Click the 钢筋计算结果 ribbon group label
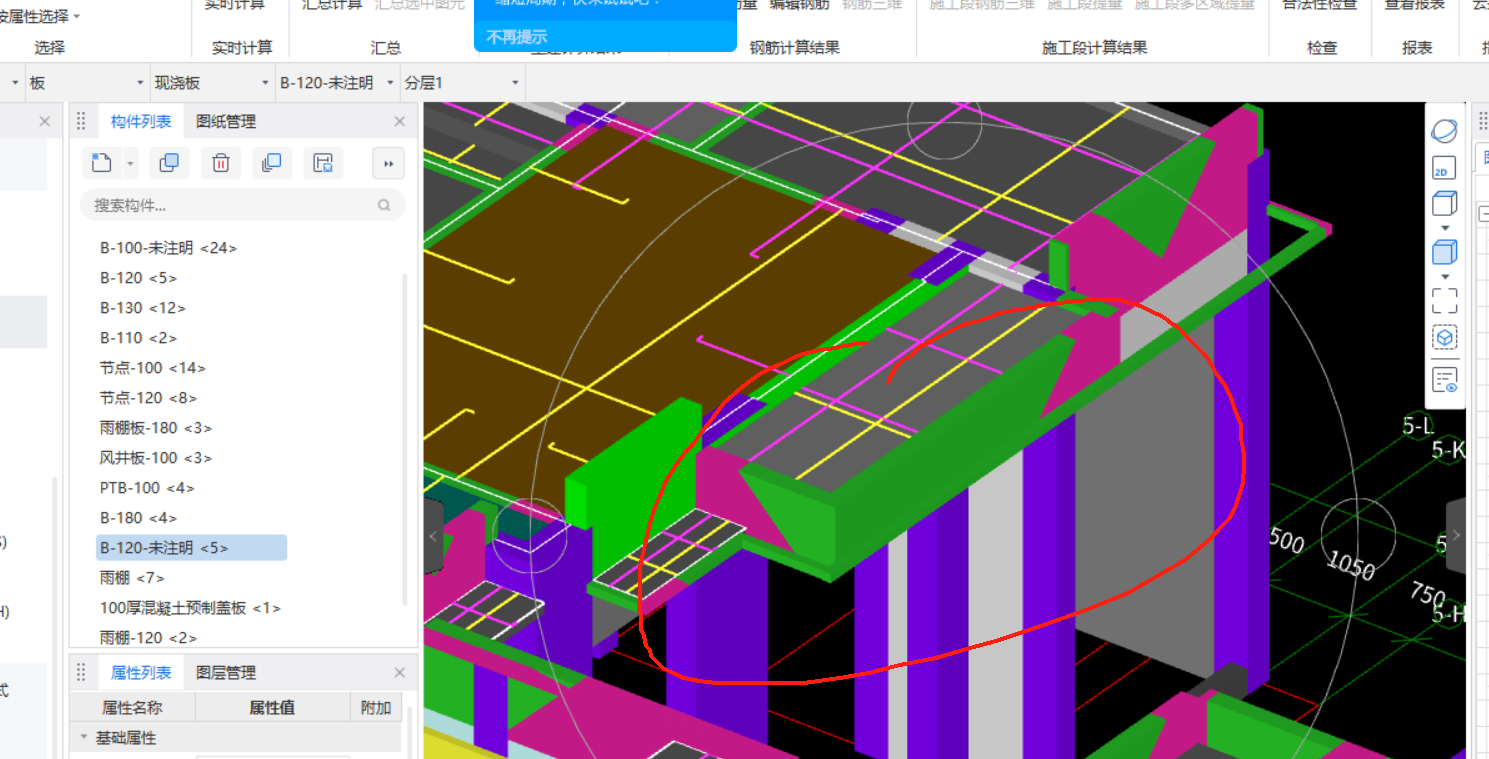Image resolution: width=1489 pixels, height=759 pixels. 795,47
